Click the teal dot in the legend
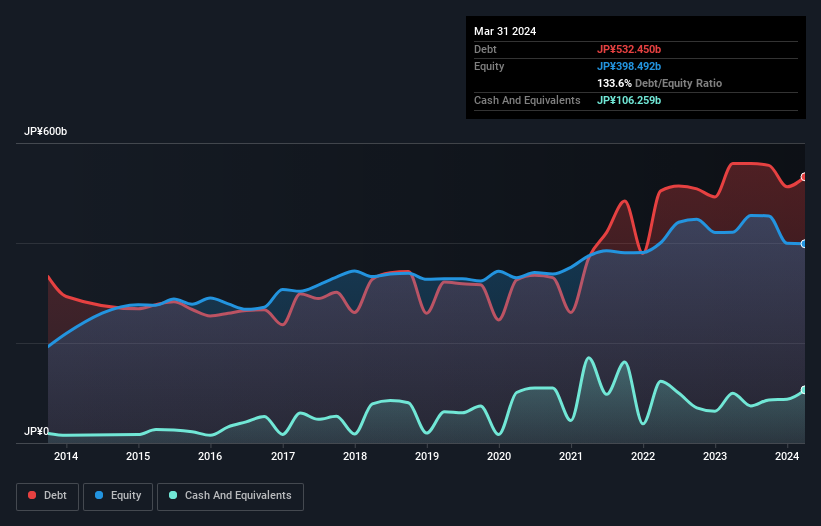 click(174, 496)
